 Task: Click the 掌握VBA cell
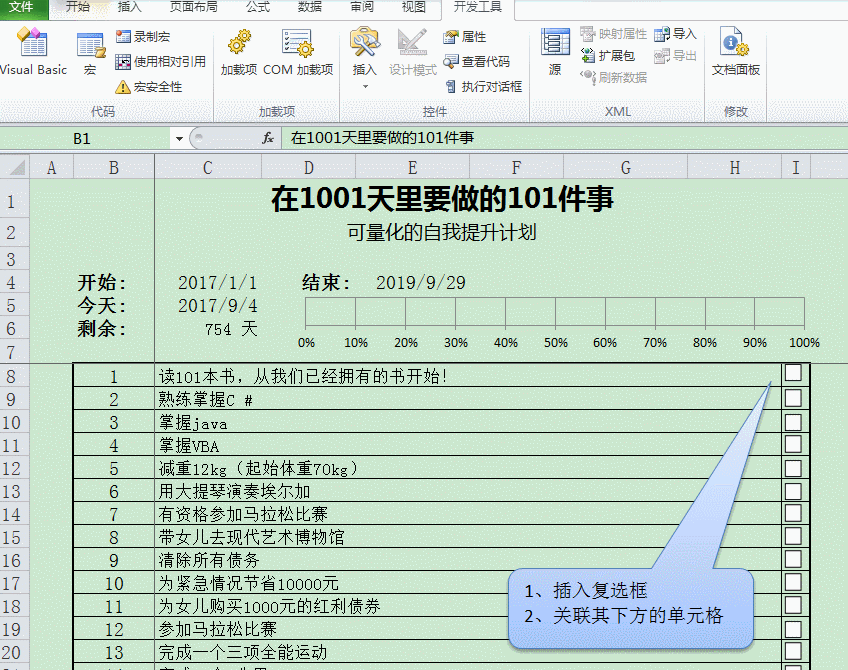468,445
